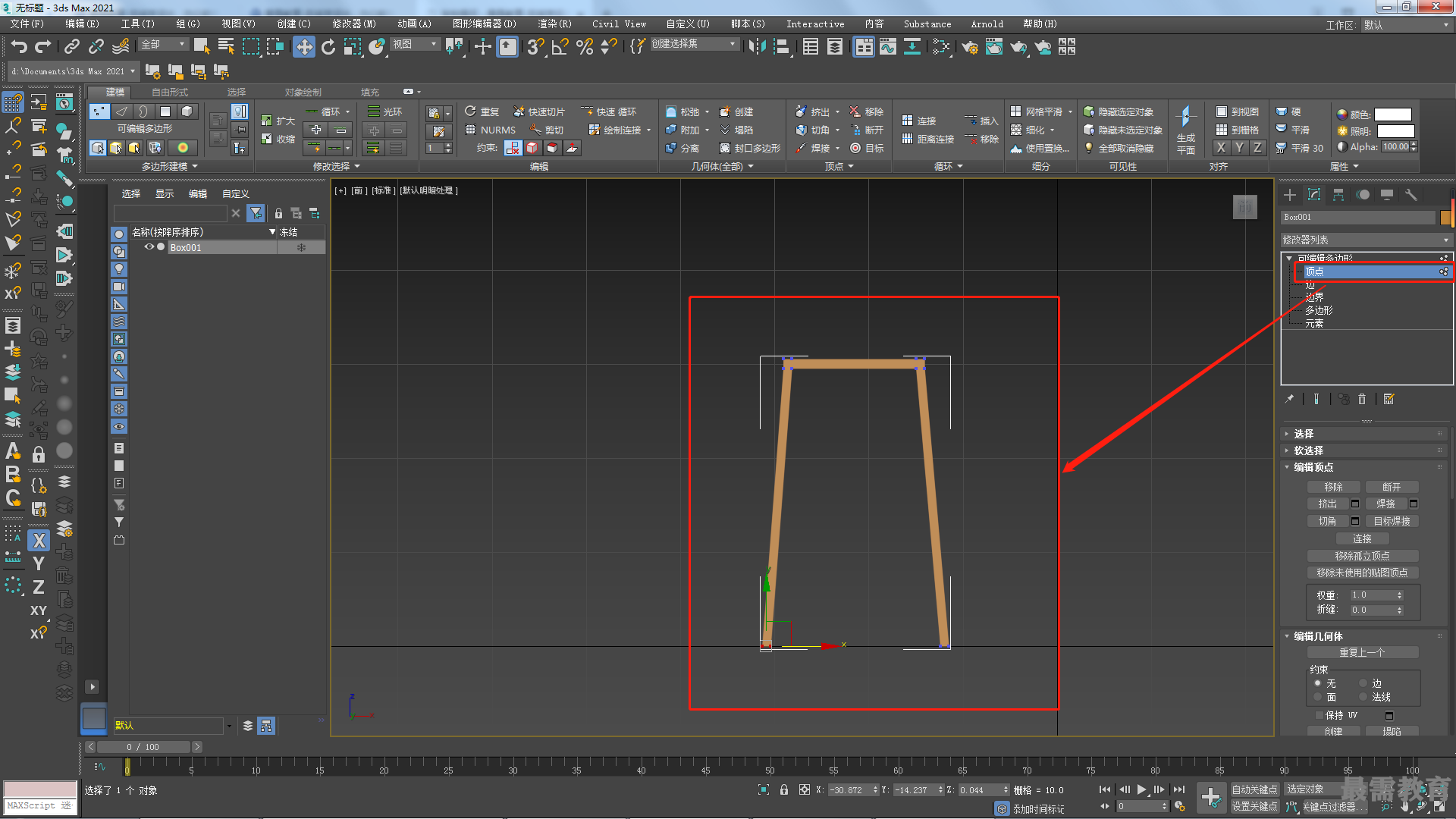Click the Box001 object color swatch
Image resolution: width=1456 pixels, height=819 pixels.
(1445, 218)
